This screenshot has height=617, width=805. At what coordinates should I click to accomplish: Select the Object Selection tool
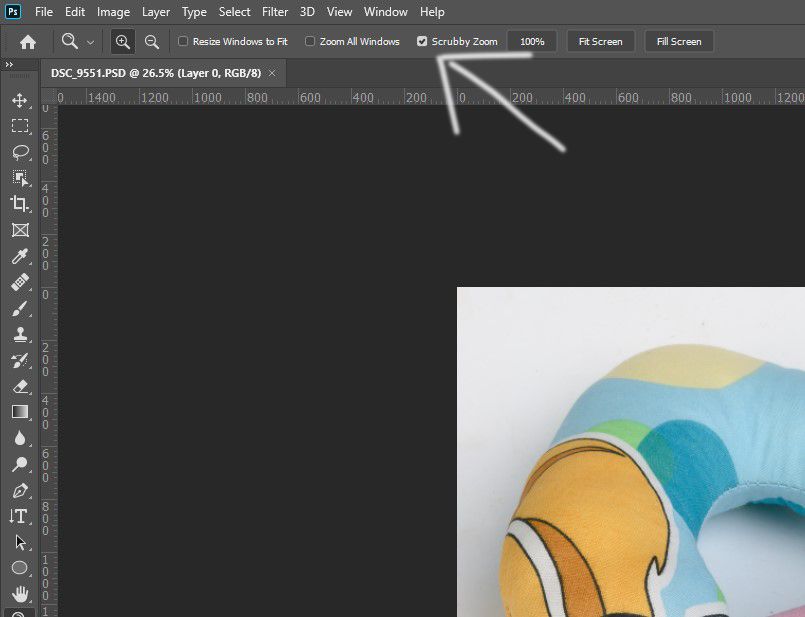coord(20,178)
